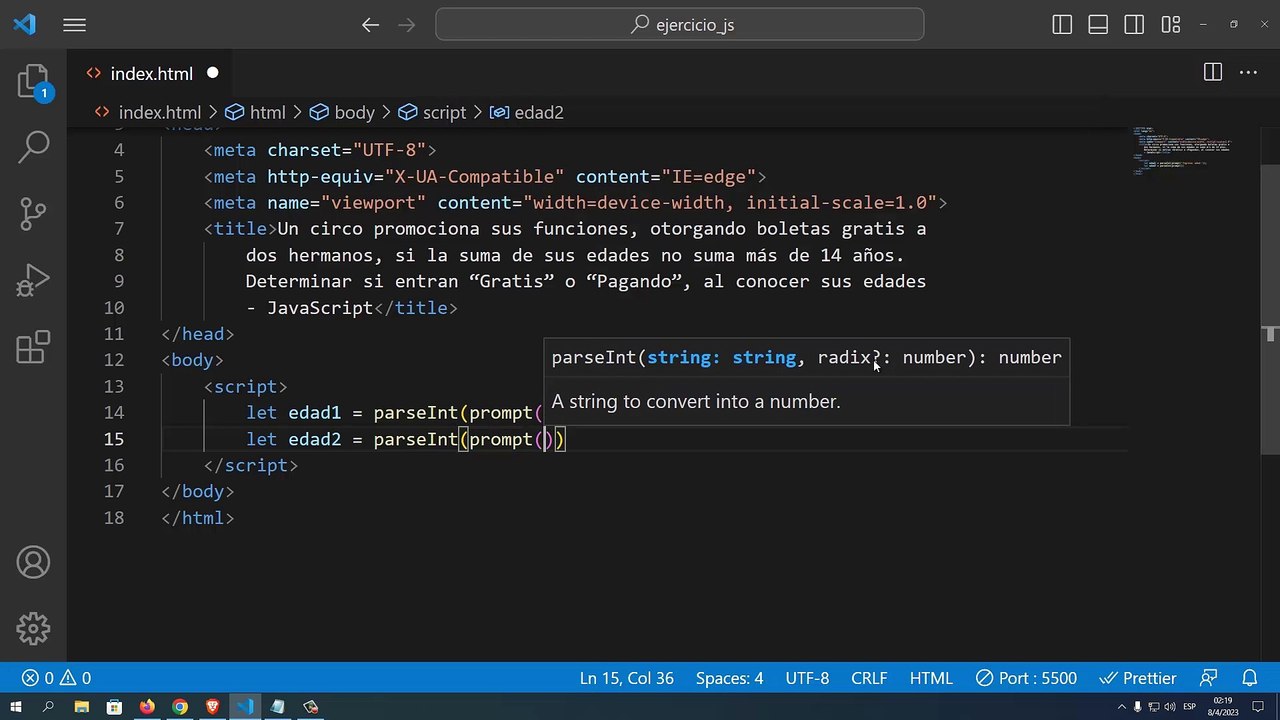The width and height of the screenshot is (1280, 720).
Task: Open Brave browser from the taskbar
Action: [212, 707]
